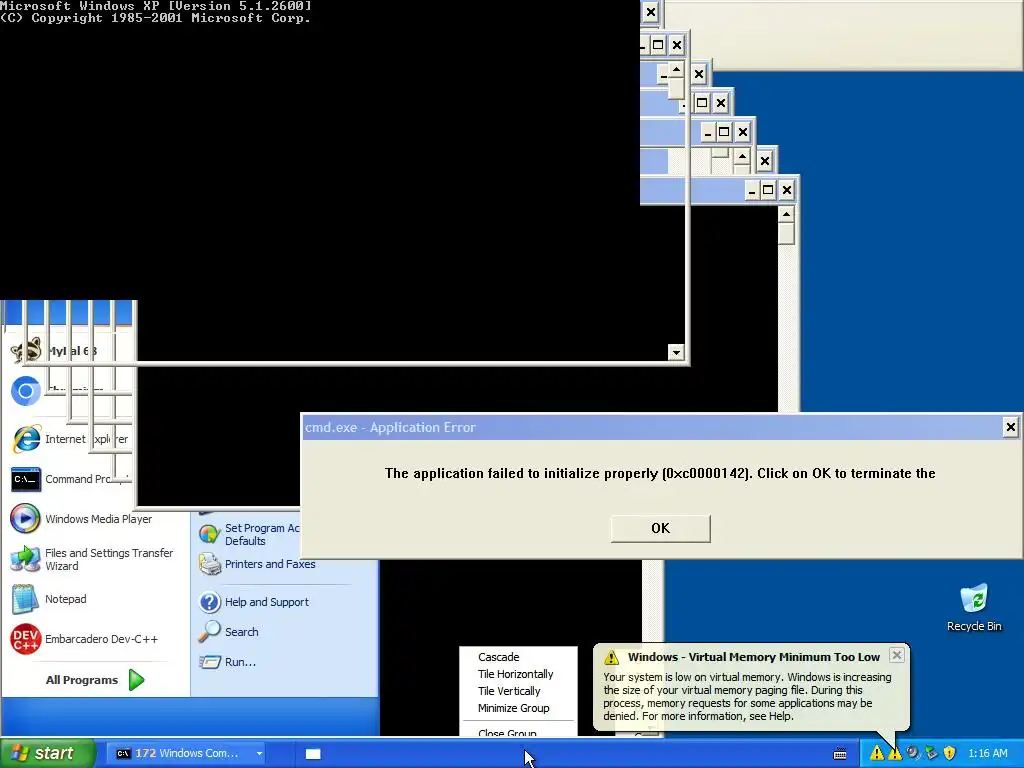Click the scrollbar thumb of the rear command window

click(x=786, y=233)
